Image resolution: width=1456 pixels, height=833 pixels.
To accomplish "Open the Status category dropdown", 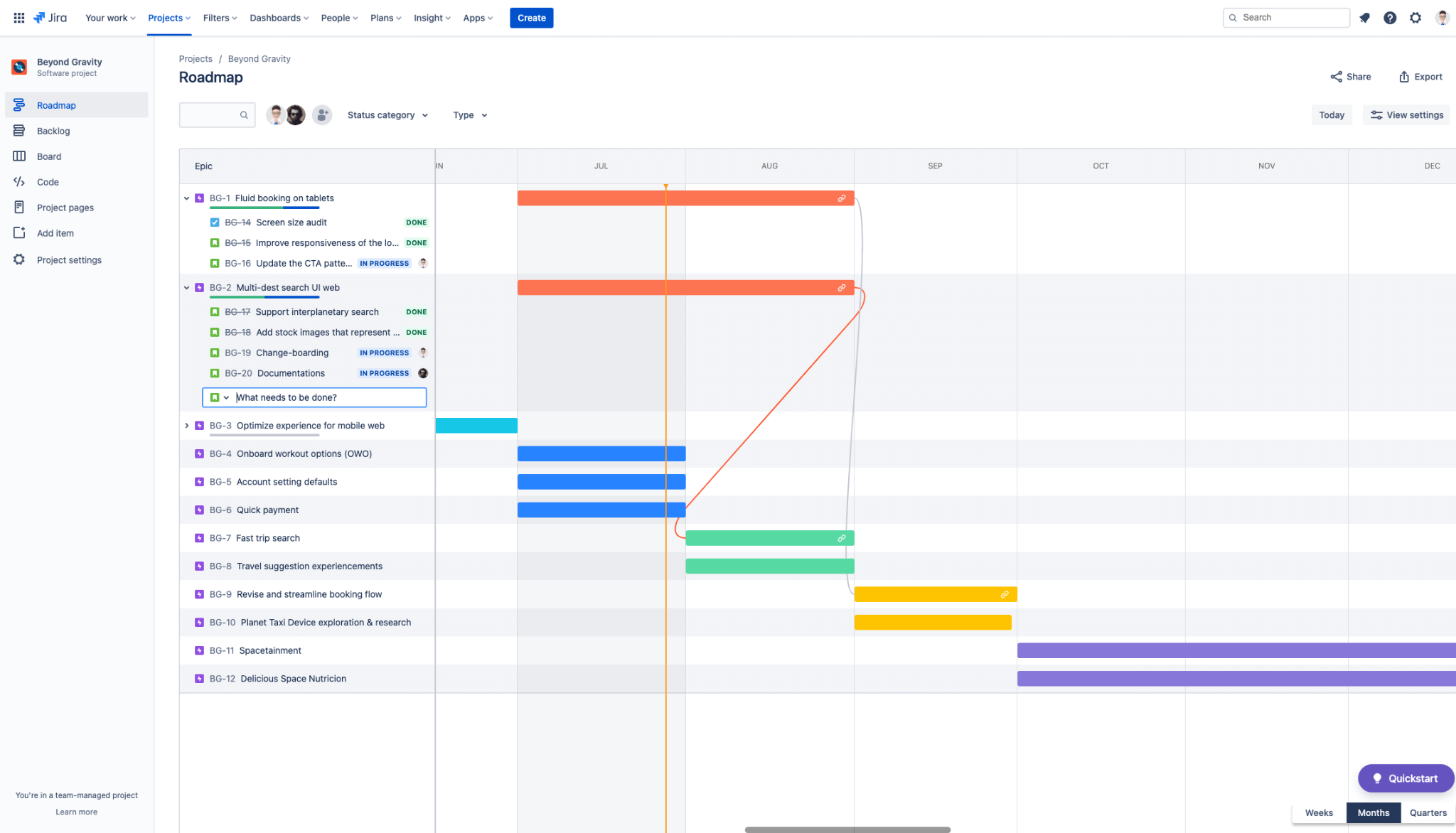I will click(387, 114).
